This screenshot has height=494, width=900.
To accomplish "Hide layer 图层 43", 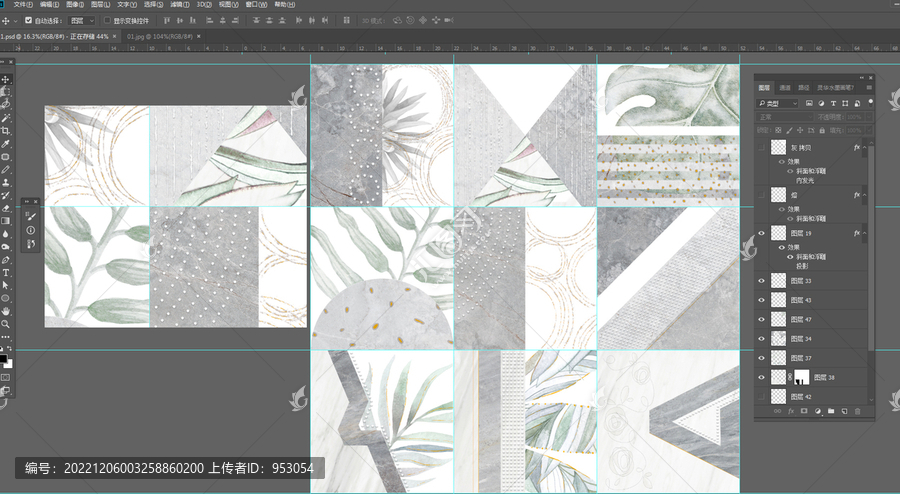I will (762, 300).
